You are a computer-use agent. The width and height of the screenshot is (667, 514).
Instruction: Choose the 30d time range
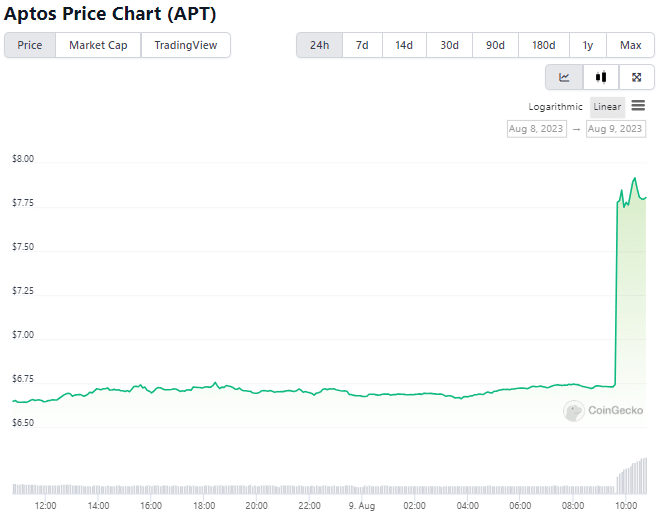tap(449, 45)
